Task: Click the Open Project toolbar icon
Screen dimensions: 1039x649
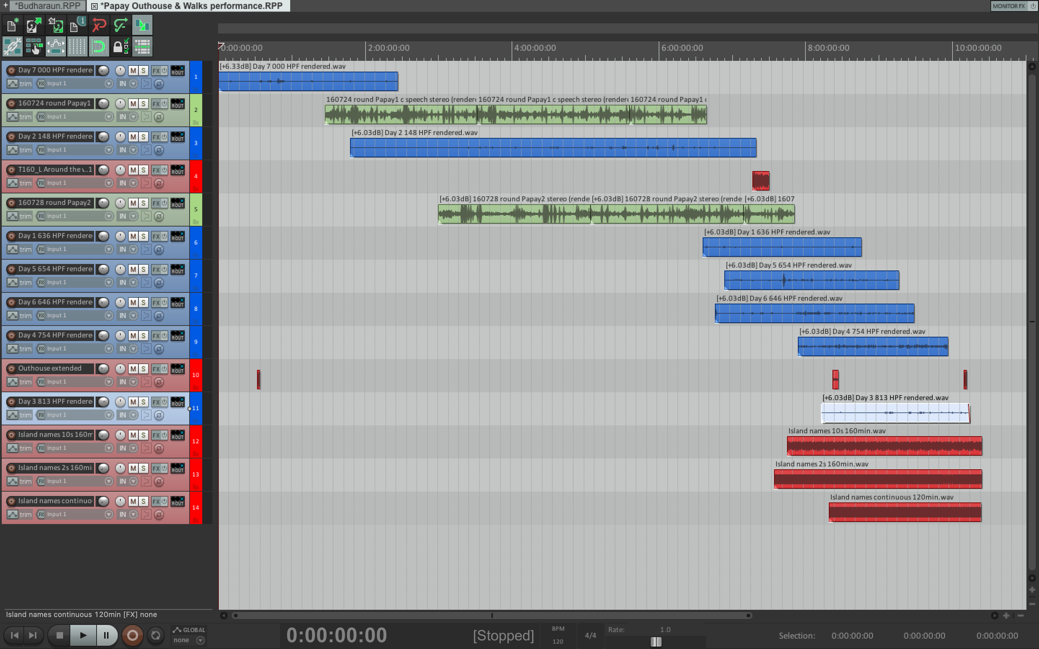Action: 33,25
